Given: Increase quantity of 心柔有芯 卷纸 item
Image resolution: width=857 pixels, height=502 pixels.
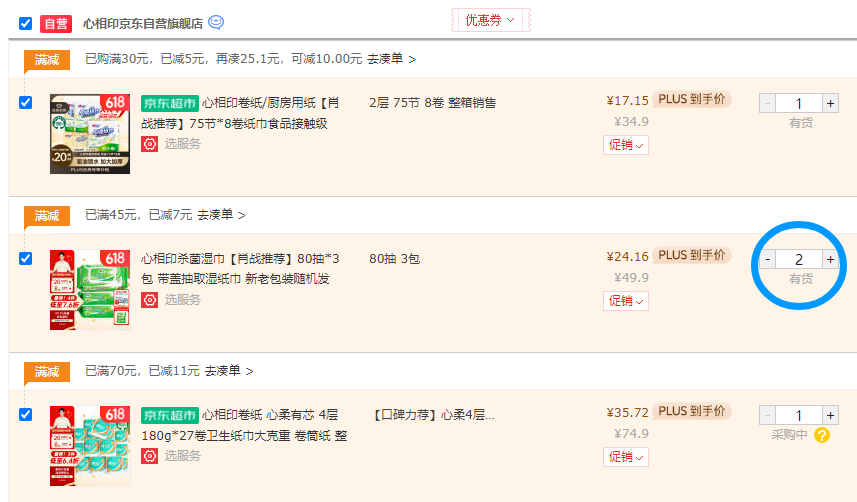Looking at the screenshot, I should [x=830, y=416].
